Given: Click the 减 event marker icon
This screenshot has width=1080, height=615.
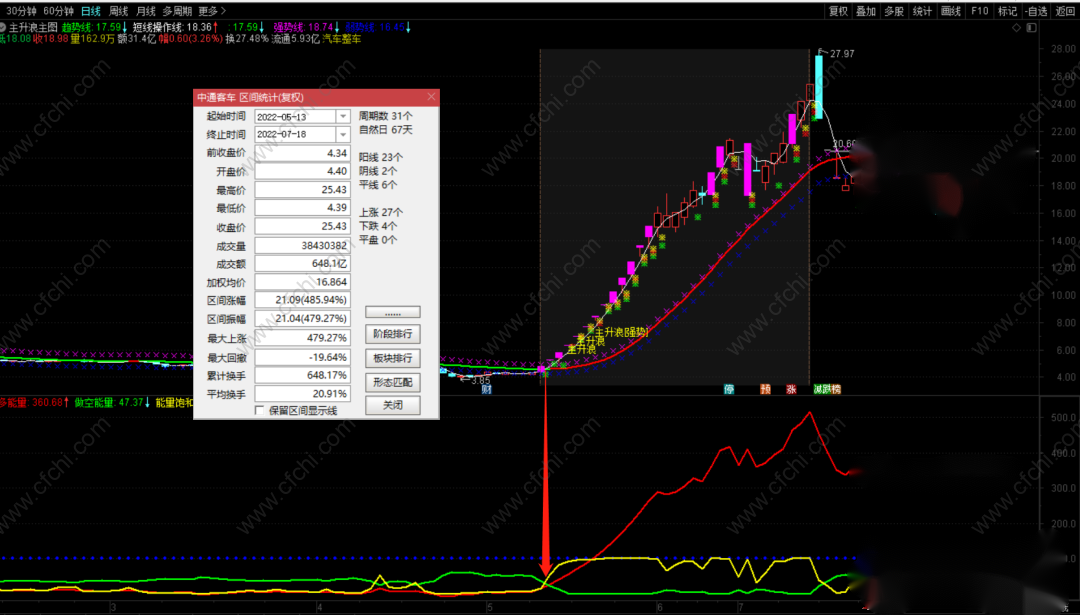Looking at the screenshot, I should (x=819, y=389).
